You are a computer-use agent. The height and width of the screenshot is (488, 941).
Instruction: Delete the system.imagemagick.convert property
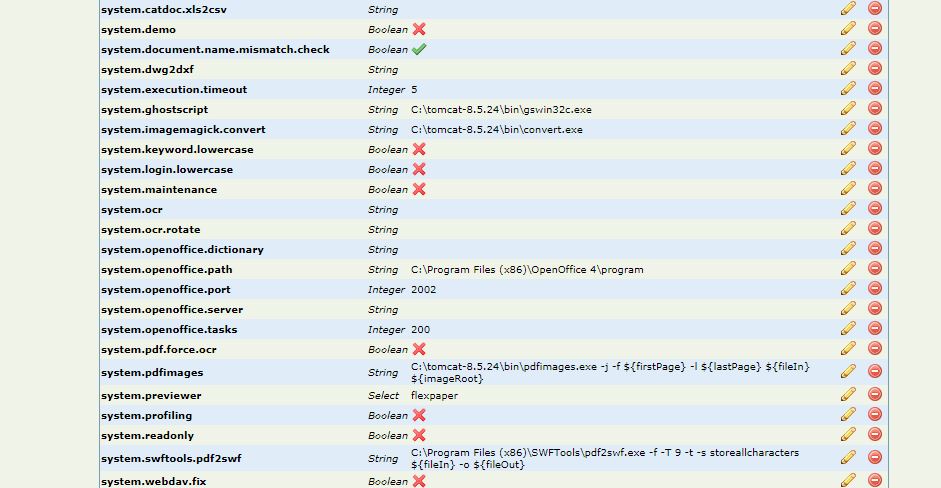click(875, 128)
